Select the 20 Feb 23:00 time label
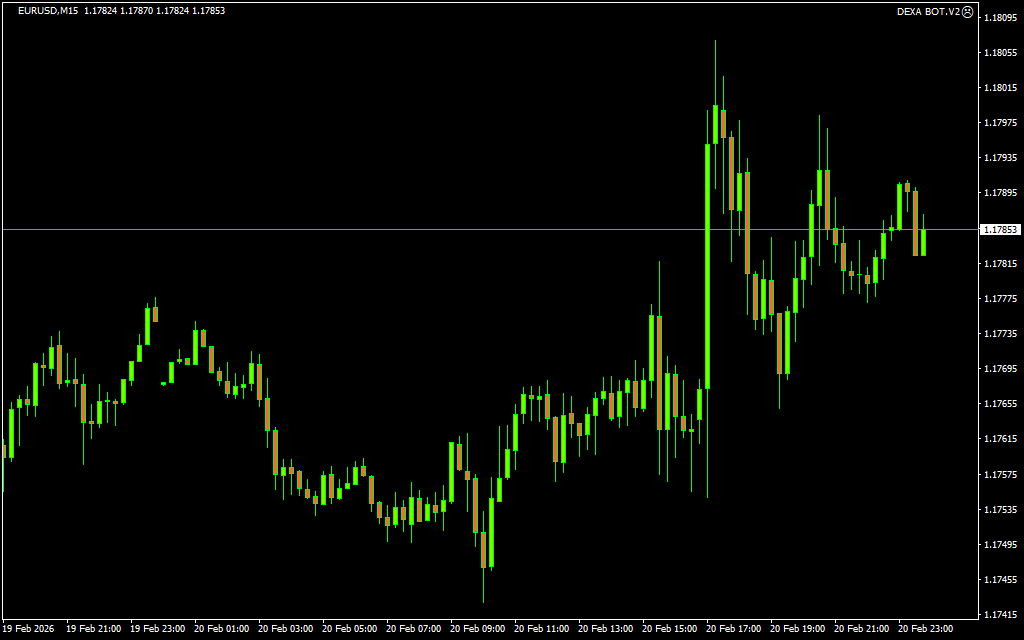This screenshot has width=1024, height=640. (x=925, y=629)
